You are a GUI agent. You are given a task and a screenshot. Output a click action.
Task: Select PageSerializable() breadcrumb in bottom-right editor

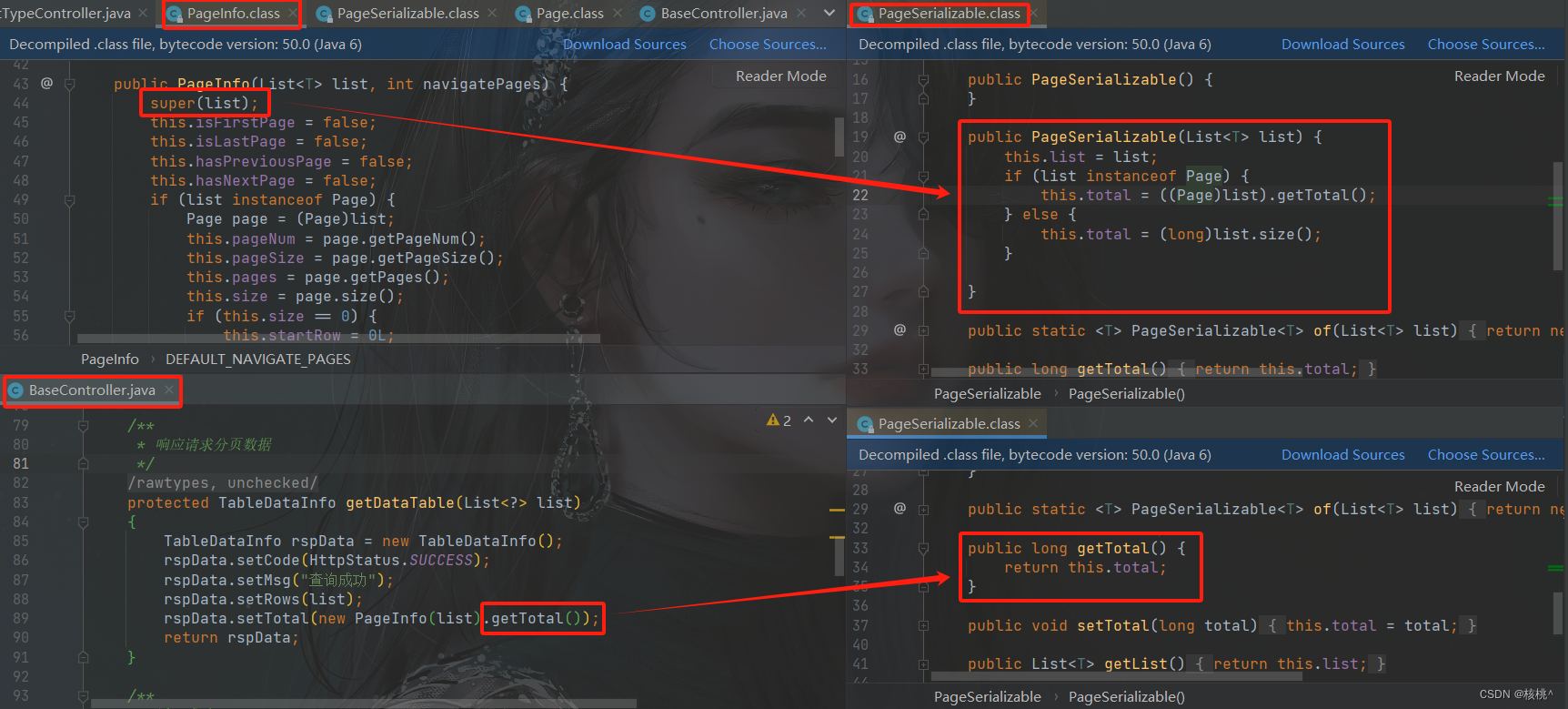1127,697
